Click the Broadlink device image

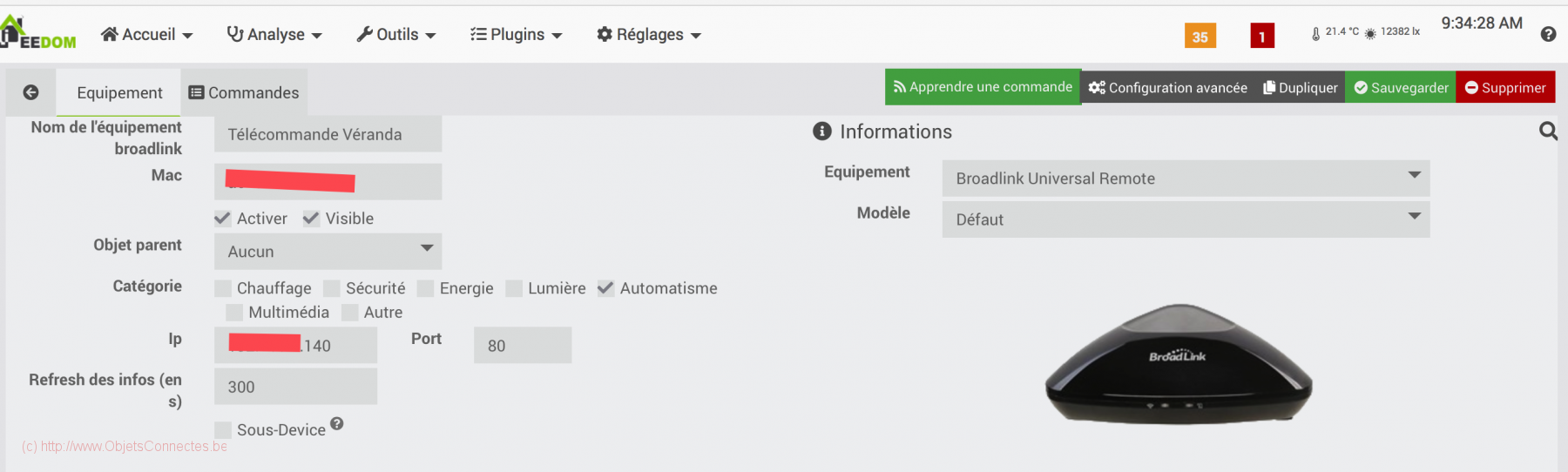tap(1179, 364)
